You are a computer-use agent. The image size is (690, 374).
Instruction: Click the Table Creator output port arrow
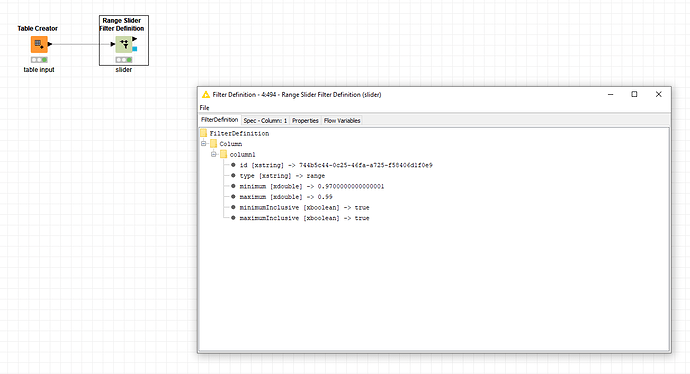(50, 44)
